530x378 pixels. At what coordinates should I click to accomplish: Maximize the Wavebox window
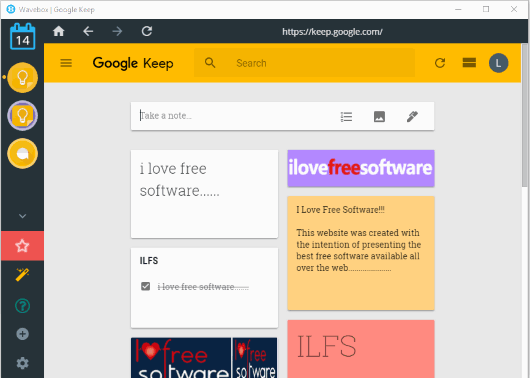486,9
